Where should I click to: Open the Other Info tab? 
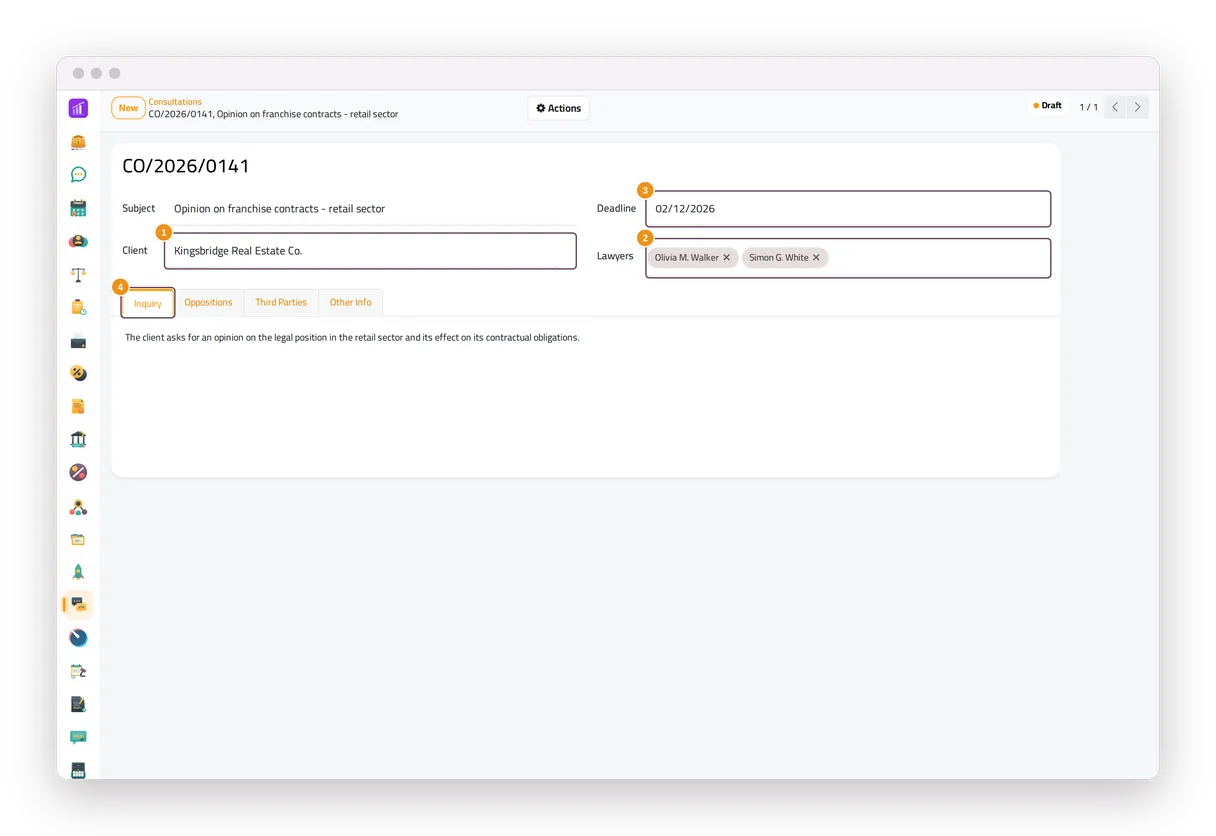point(350,302)
